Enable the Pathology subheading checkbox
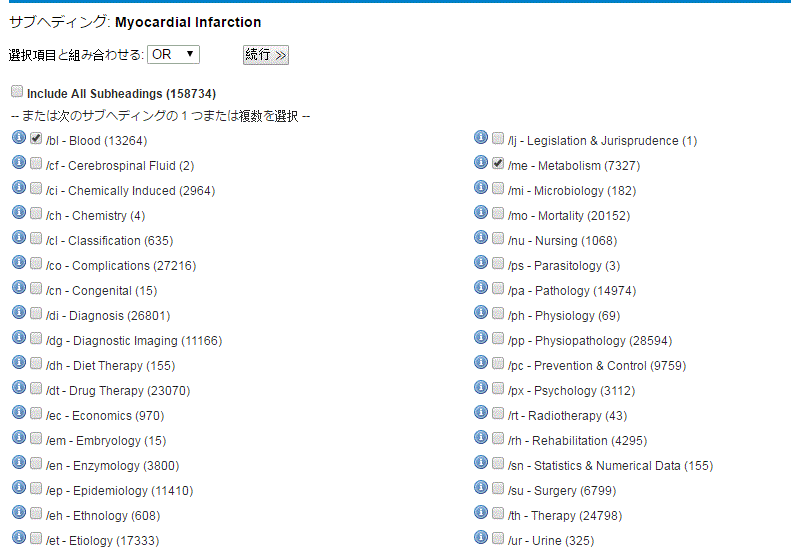Image resolution: width=791 pixels, height=555 pixels. pyautogui.click(x=497, y=288)
